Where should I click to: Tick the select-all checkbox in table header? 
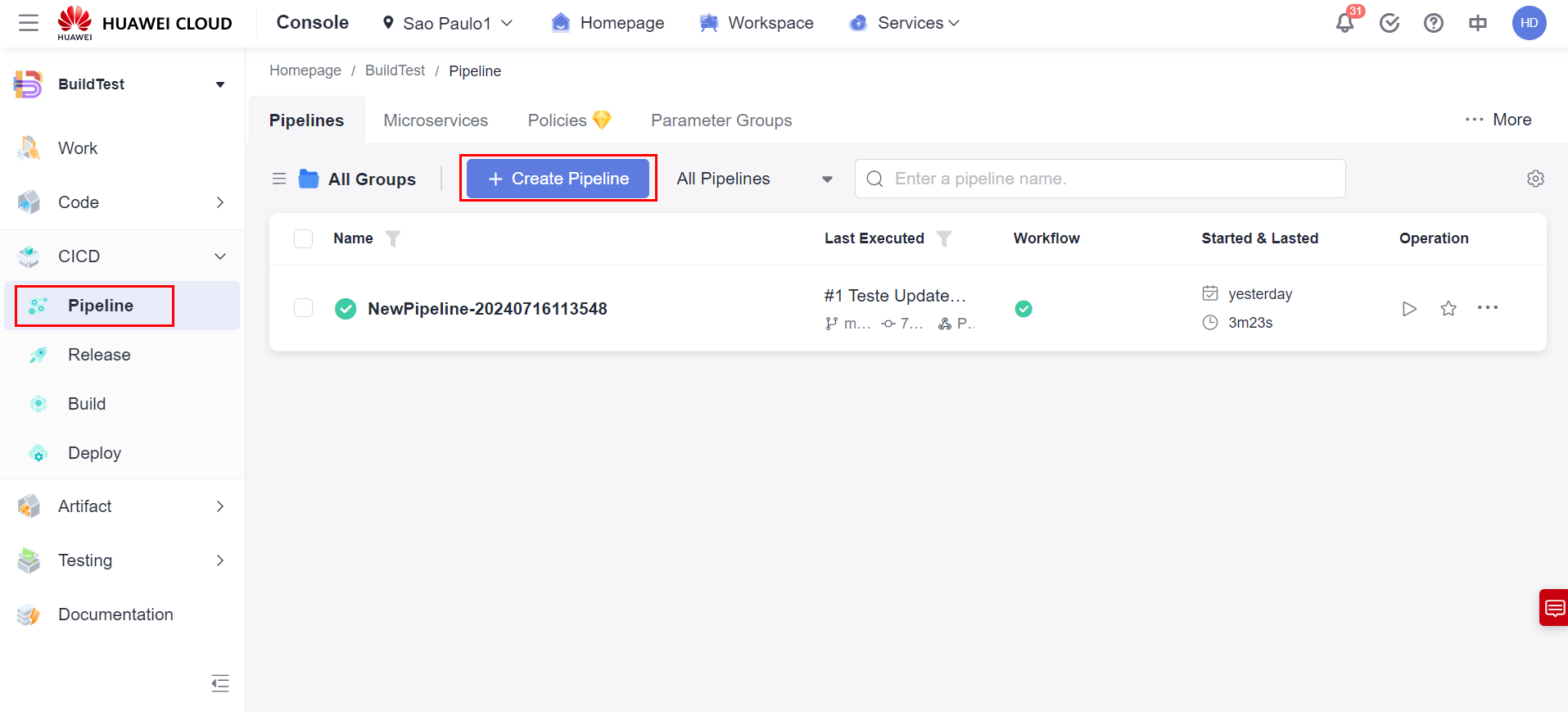pos(304,238)
